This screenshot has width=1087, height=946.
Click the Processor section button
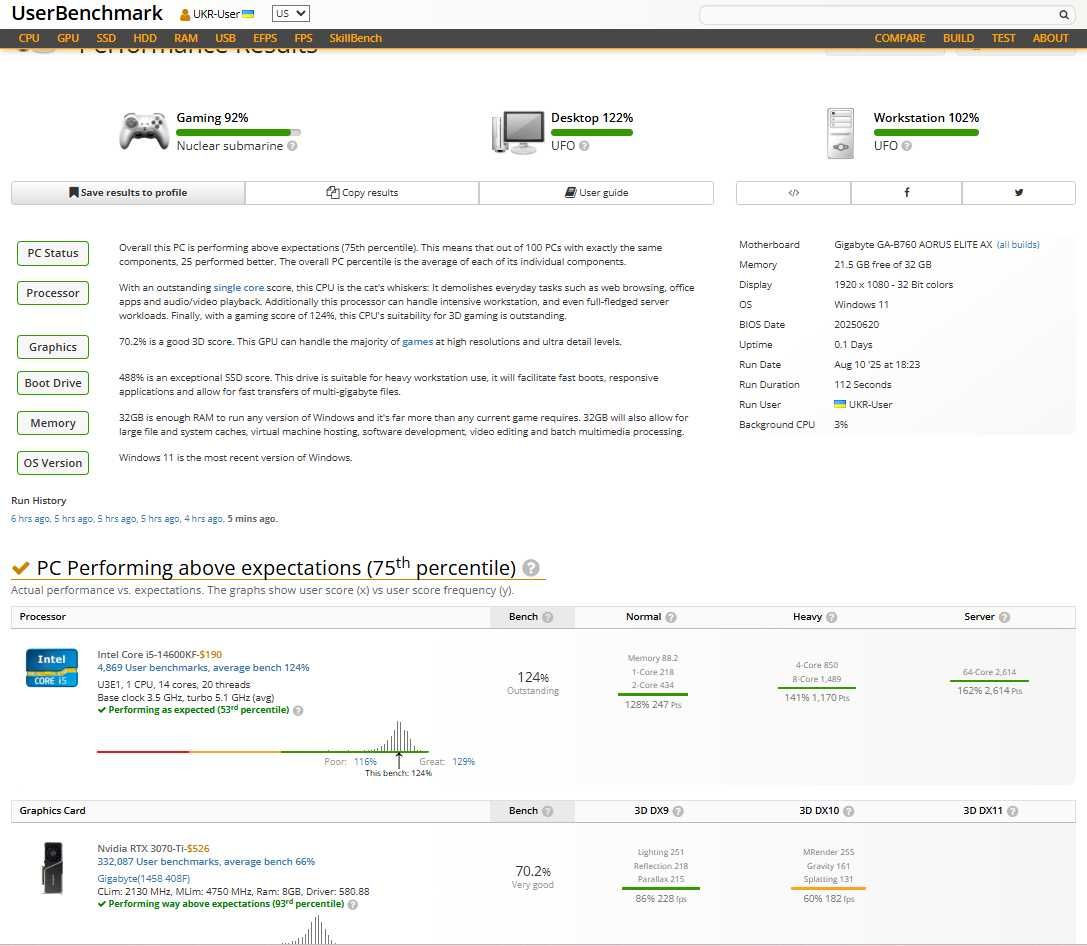[x=53, y=293]
